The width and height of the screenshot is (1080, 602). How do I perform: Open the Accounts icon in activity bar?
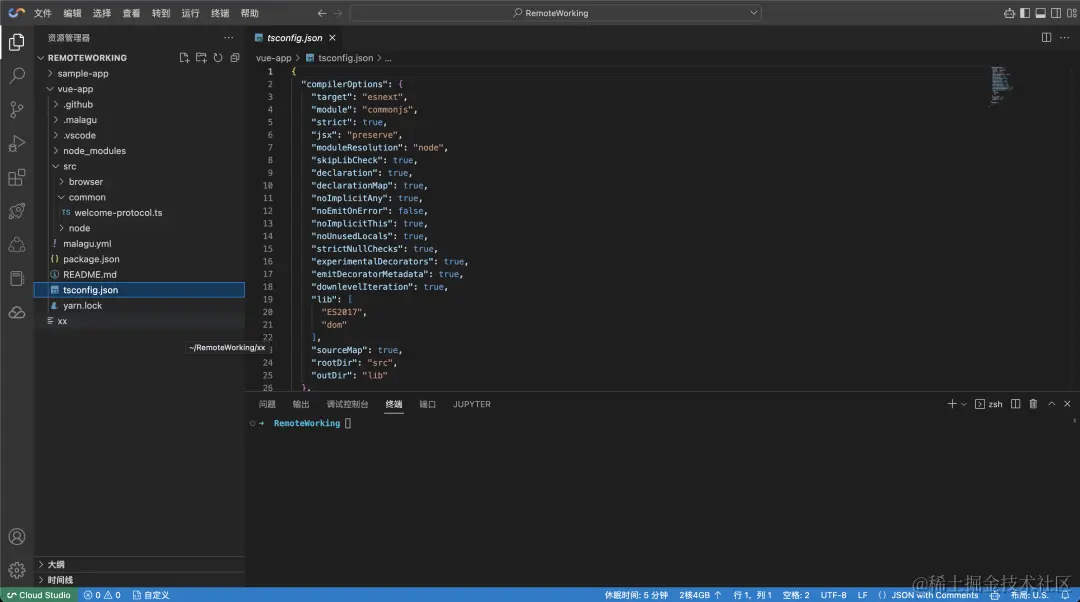pyautogui.click(x=17, y=537)
